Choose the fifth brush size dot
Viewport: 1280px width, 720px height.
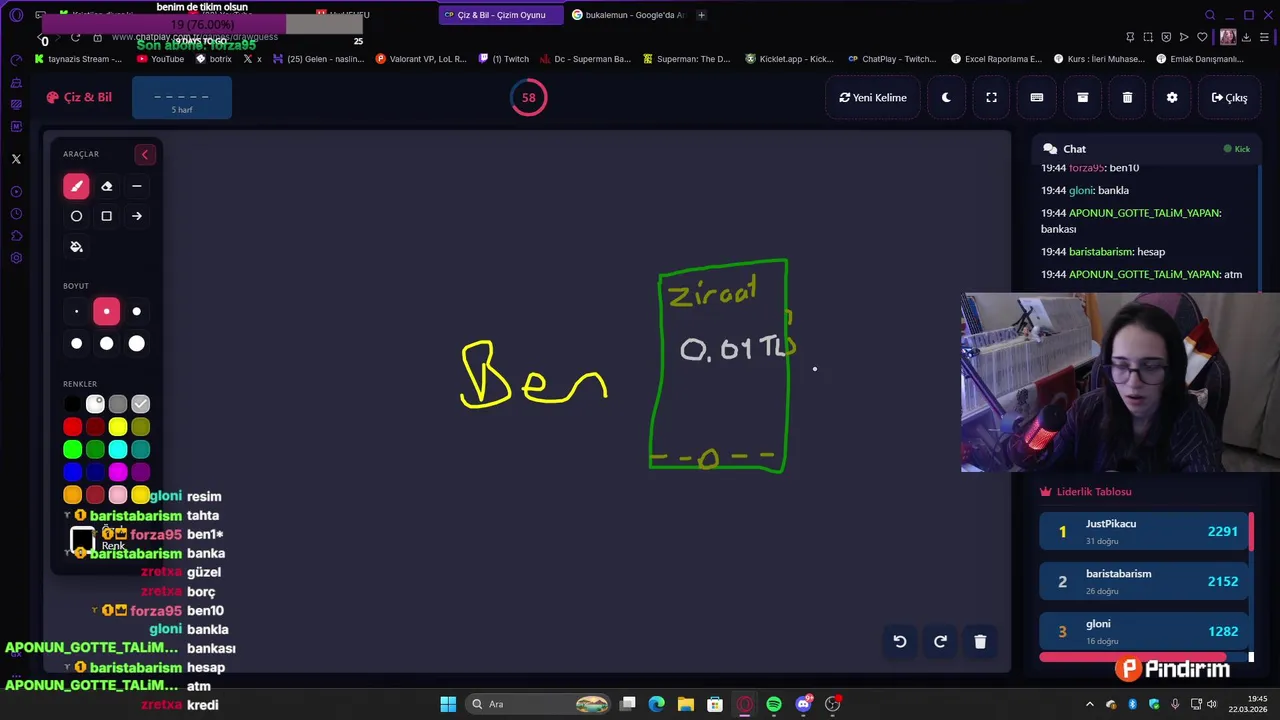click(107, 344)
